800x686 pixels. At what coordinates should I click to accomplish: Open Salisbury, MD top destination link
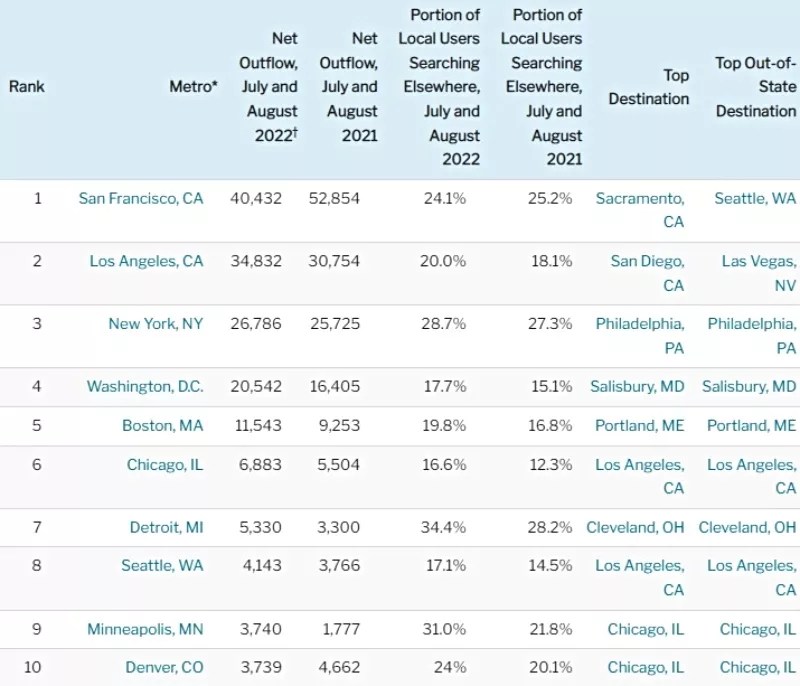638,386
